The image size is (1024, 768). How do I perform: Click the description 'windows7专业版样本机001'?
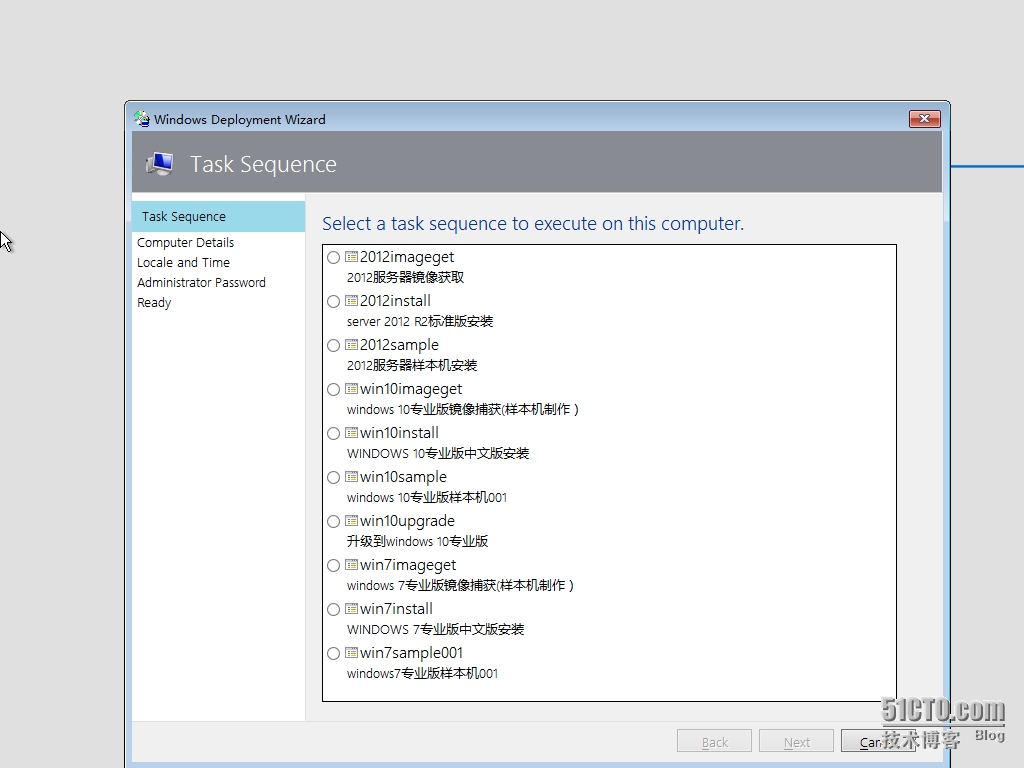[x=423, y=673]
